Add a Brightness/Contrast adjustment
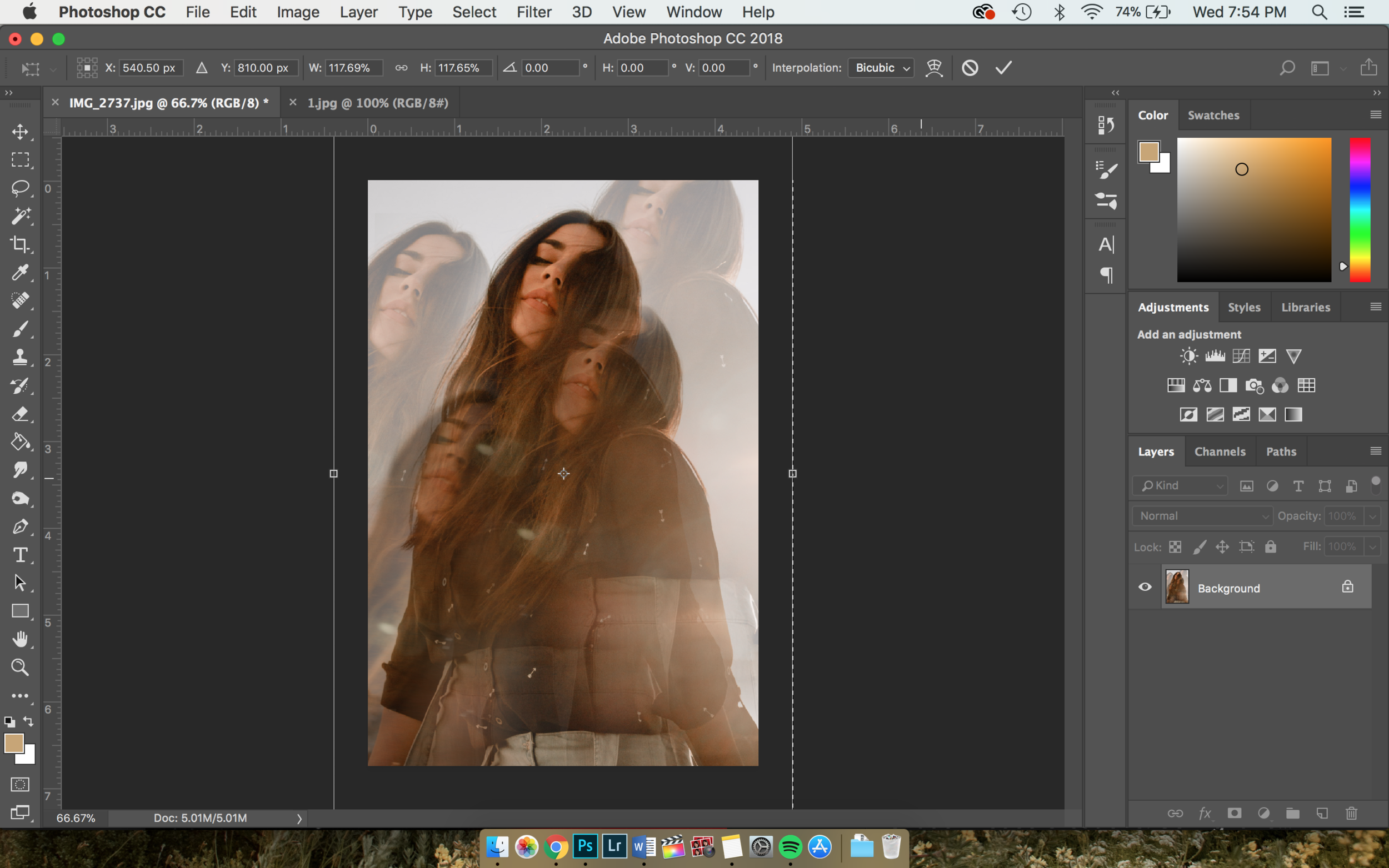The image size is (1389, 868). pyautogui.click(x=1188, y=356)
